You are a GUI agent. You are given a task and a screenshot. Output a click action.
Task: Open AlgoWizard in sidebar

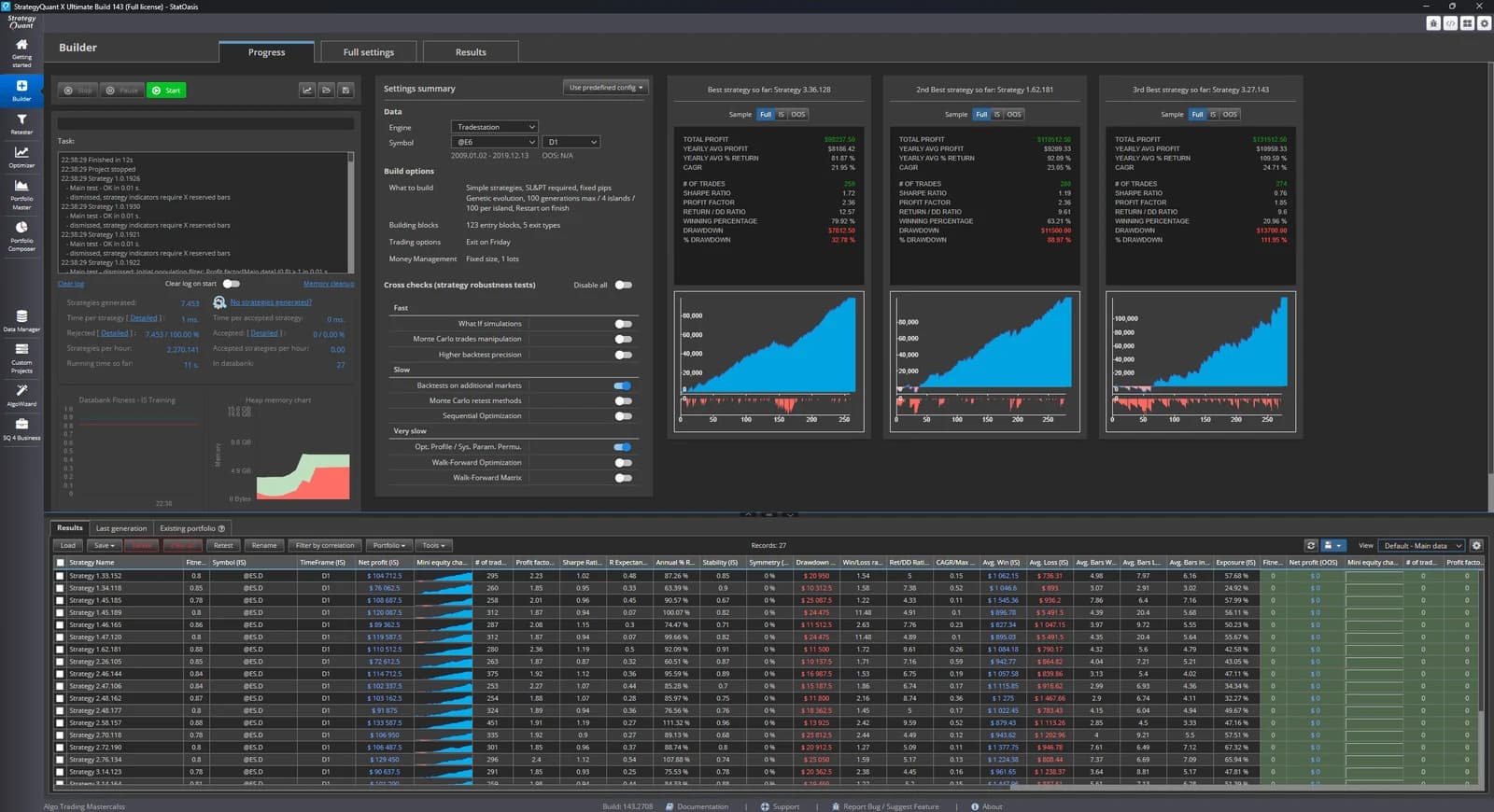click(x=21, y=395)
